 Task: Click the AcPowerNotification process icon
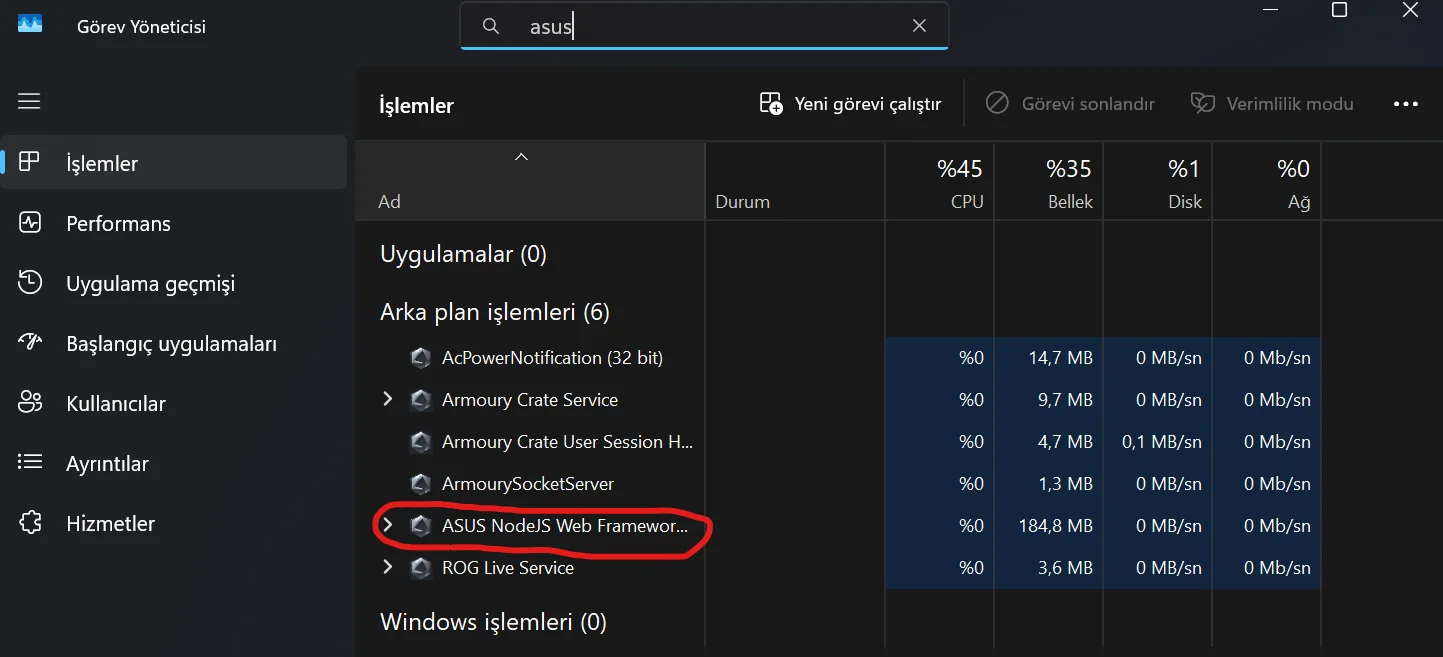click(x=421, y=358)
